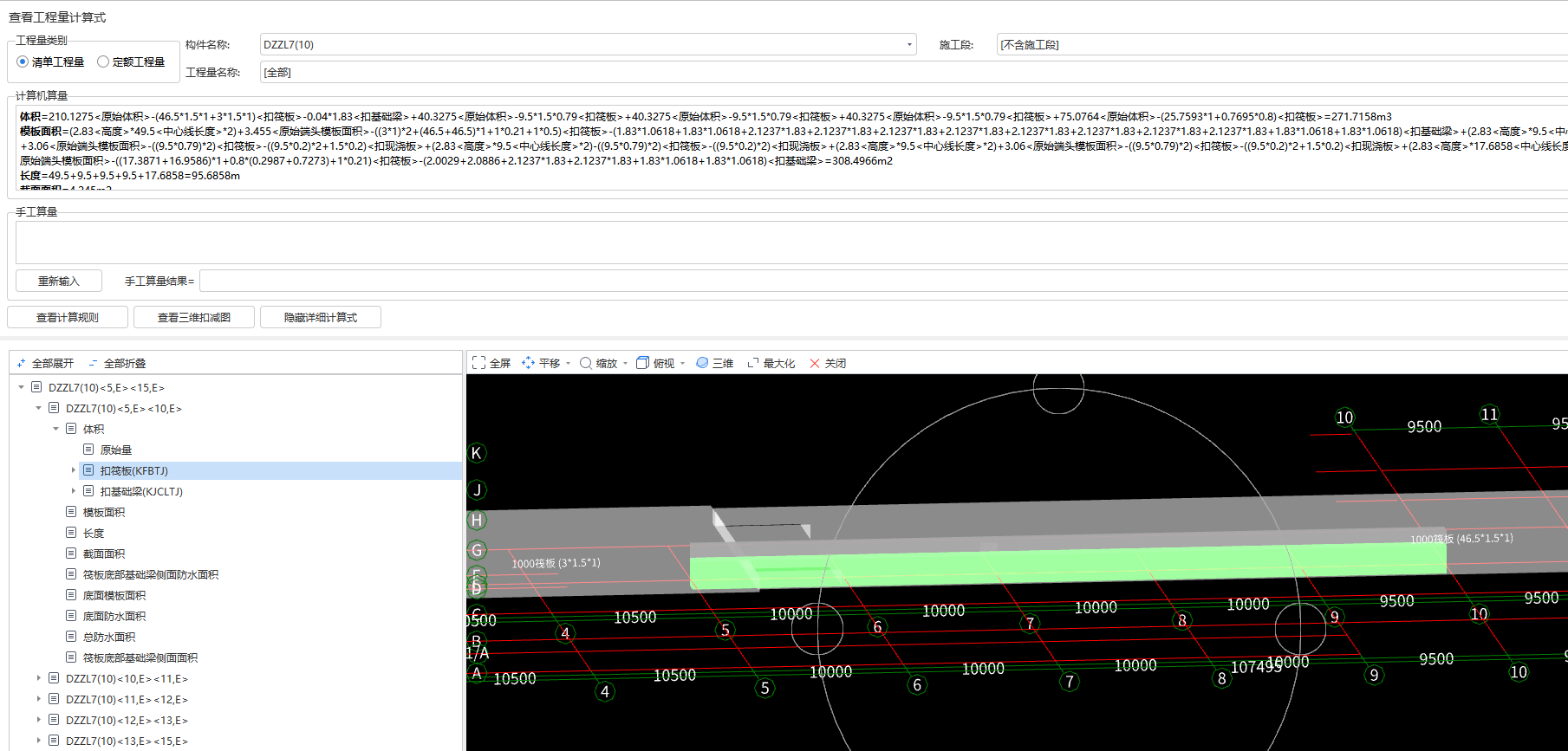Click 查看三维扣减图 button
Screen dimensions: 1568x751
194,317
